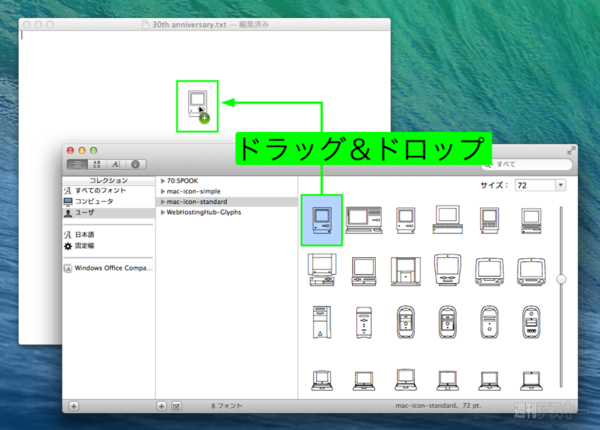Click the document icon in TextEdit title bar

point(145,24)
